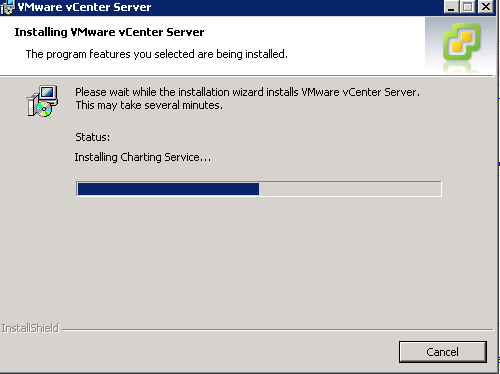The height and width of the screenshot is (374, 500).
Task: Select the 'Installing VMware vCenter Server' heading
Action: 109,32
